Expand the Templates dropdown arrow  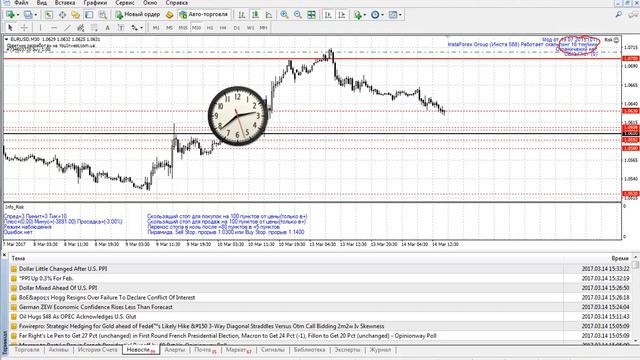click(400, 15)
